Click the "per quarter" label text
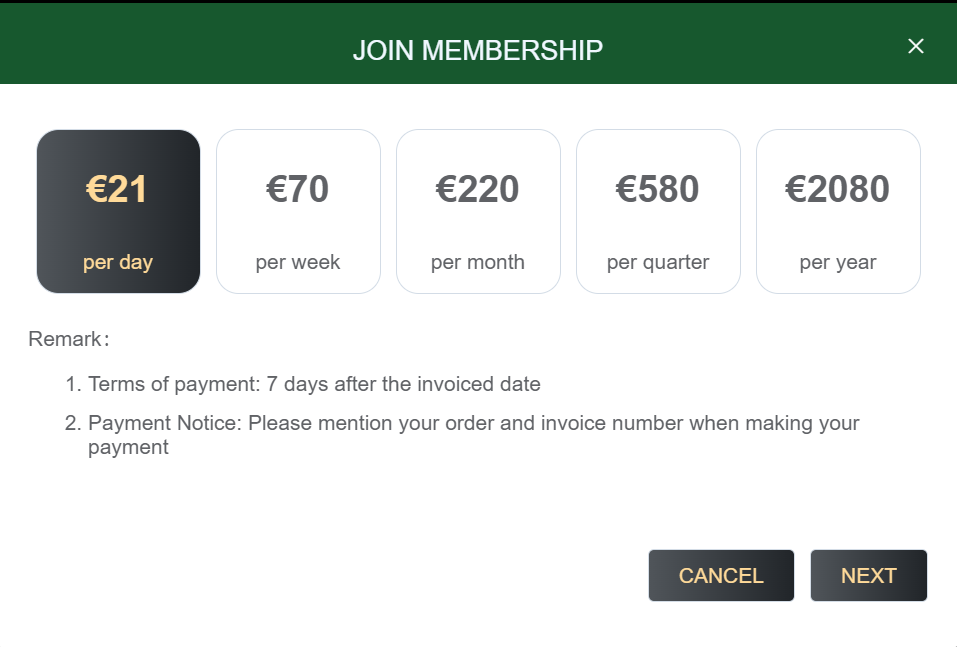Image resolution: width=957 pixels, height=647 pixels. [x=658, y=263]
